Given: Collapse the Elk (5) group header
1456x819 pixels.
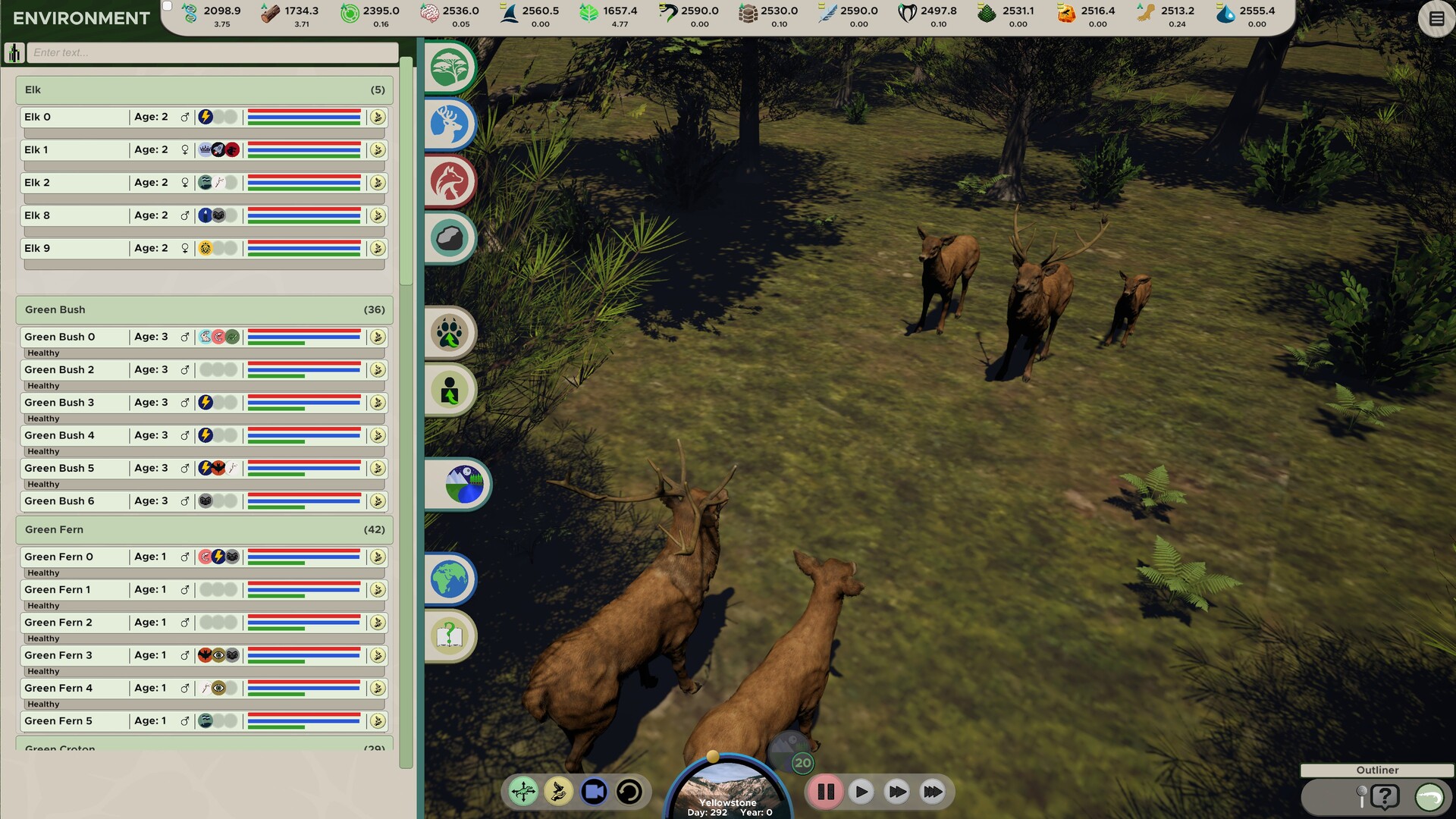Looking at the screenshot, I should click(205, 89).
